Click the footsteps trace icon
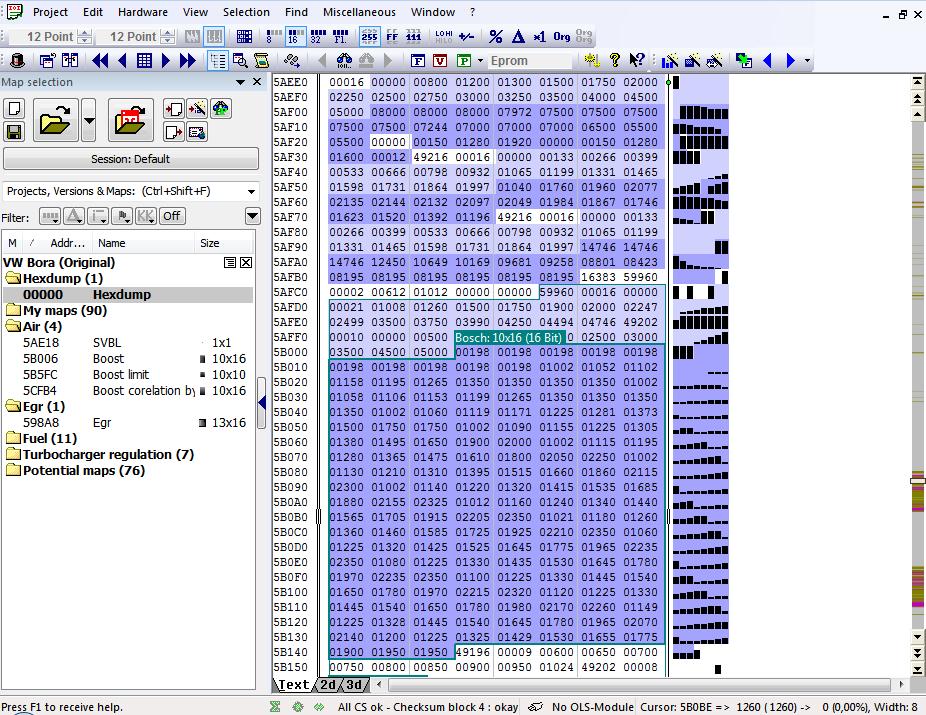 click(292, 60)
